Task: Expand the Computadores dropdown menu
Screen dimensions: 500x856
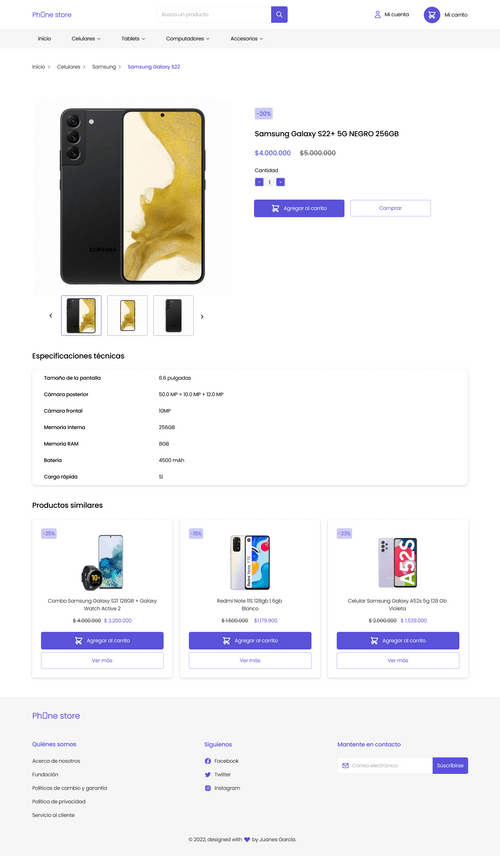Action: pos(188,39)
